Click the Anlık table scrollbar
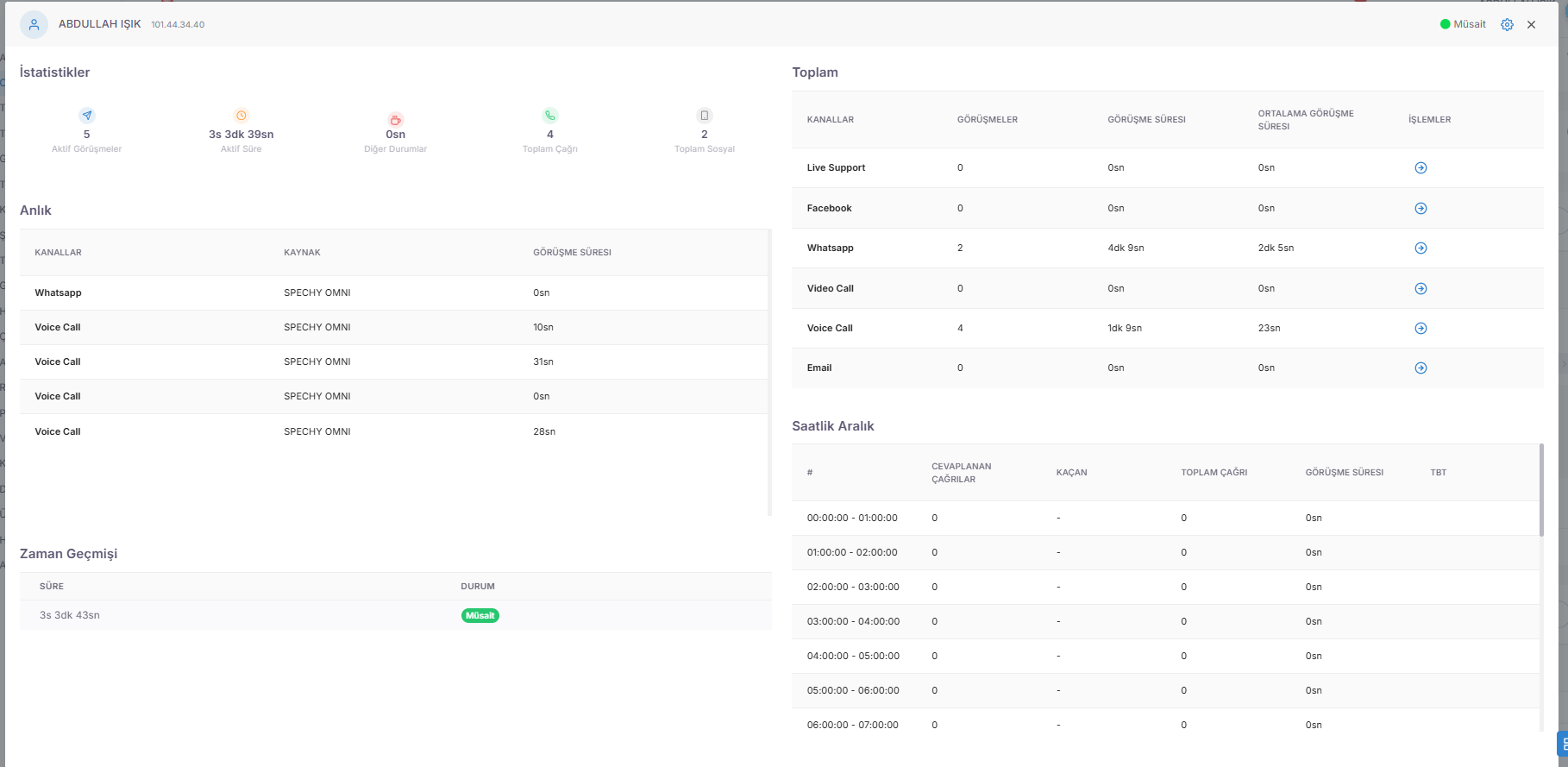Image resolution: width=1568 pixels, height=767 pixels. click(x=769, y=372)
